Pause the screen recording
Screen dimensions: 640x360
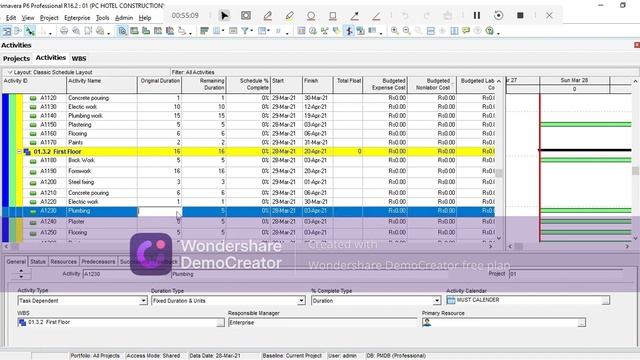click(x=477, y=16)
